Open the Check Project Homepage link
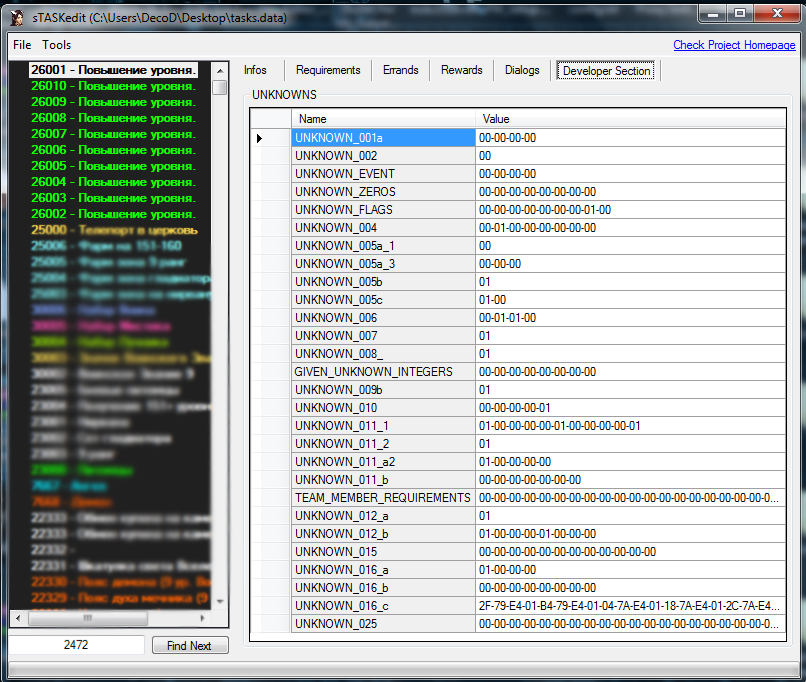This screenshot has width=806, height=682. pyautogui.click(x=734, y=45)
